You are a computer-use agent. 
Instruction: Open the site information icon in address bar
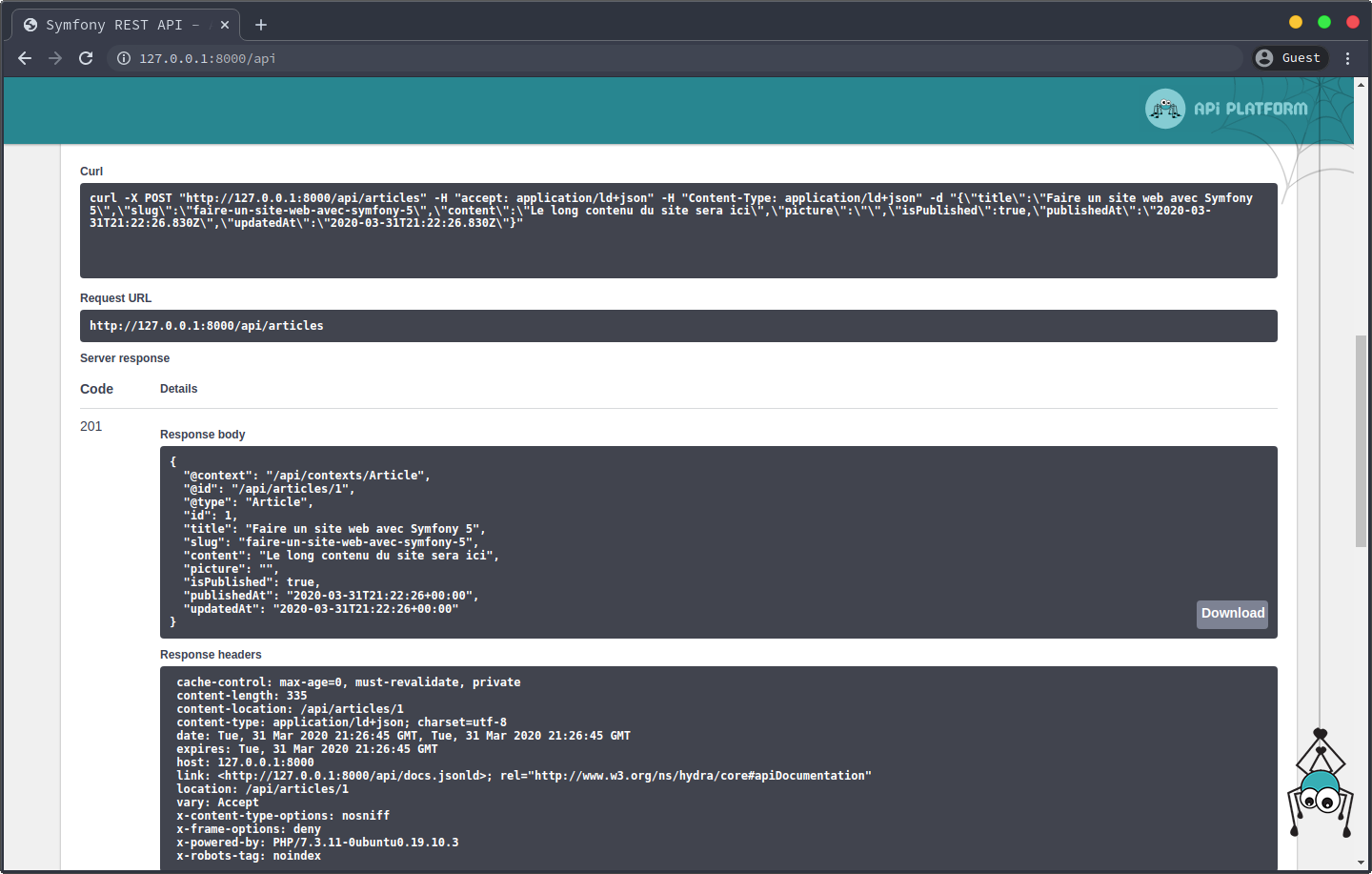pyautogui.click(x=124, y=58)
